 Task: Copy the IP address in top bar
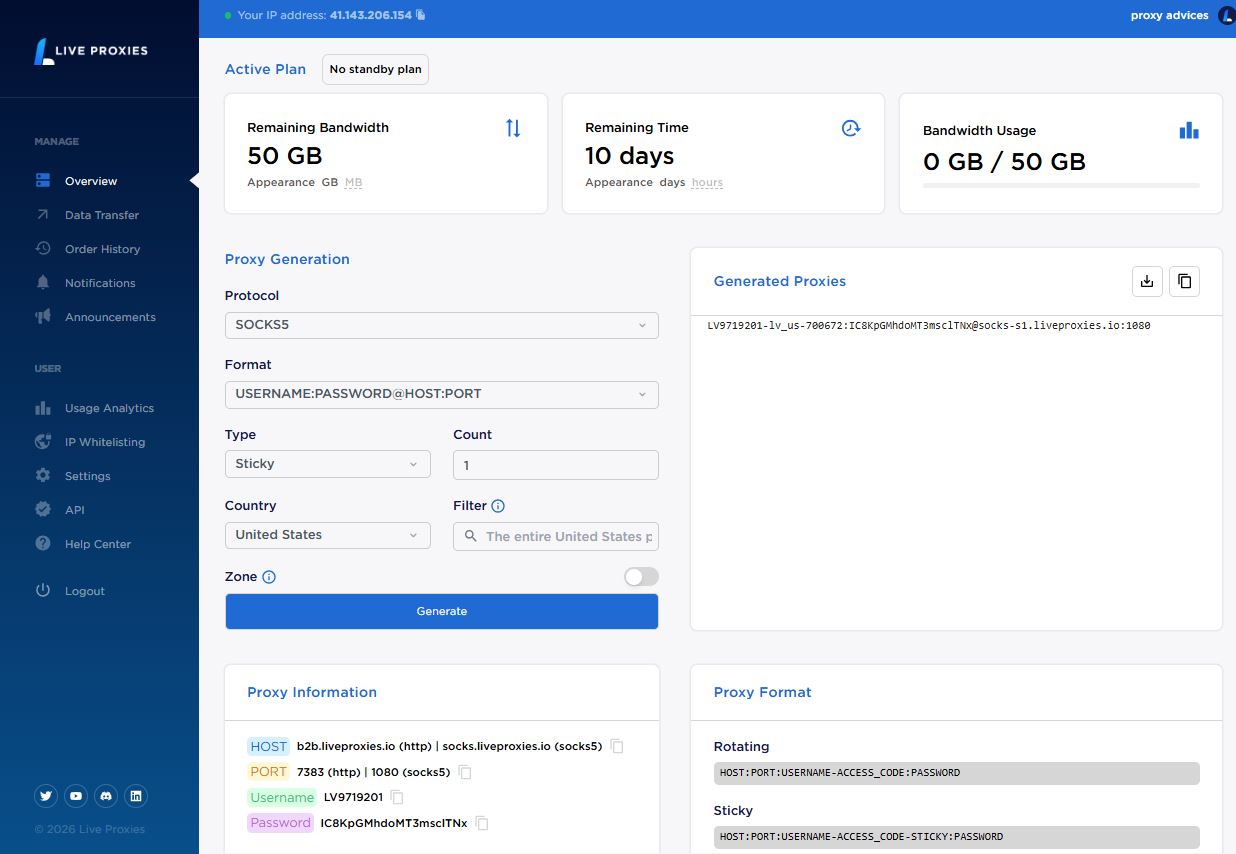tap(421, 15)
